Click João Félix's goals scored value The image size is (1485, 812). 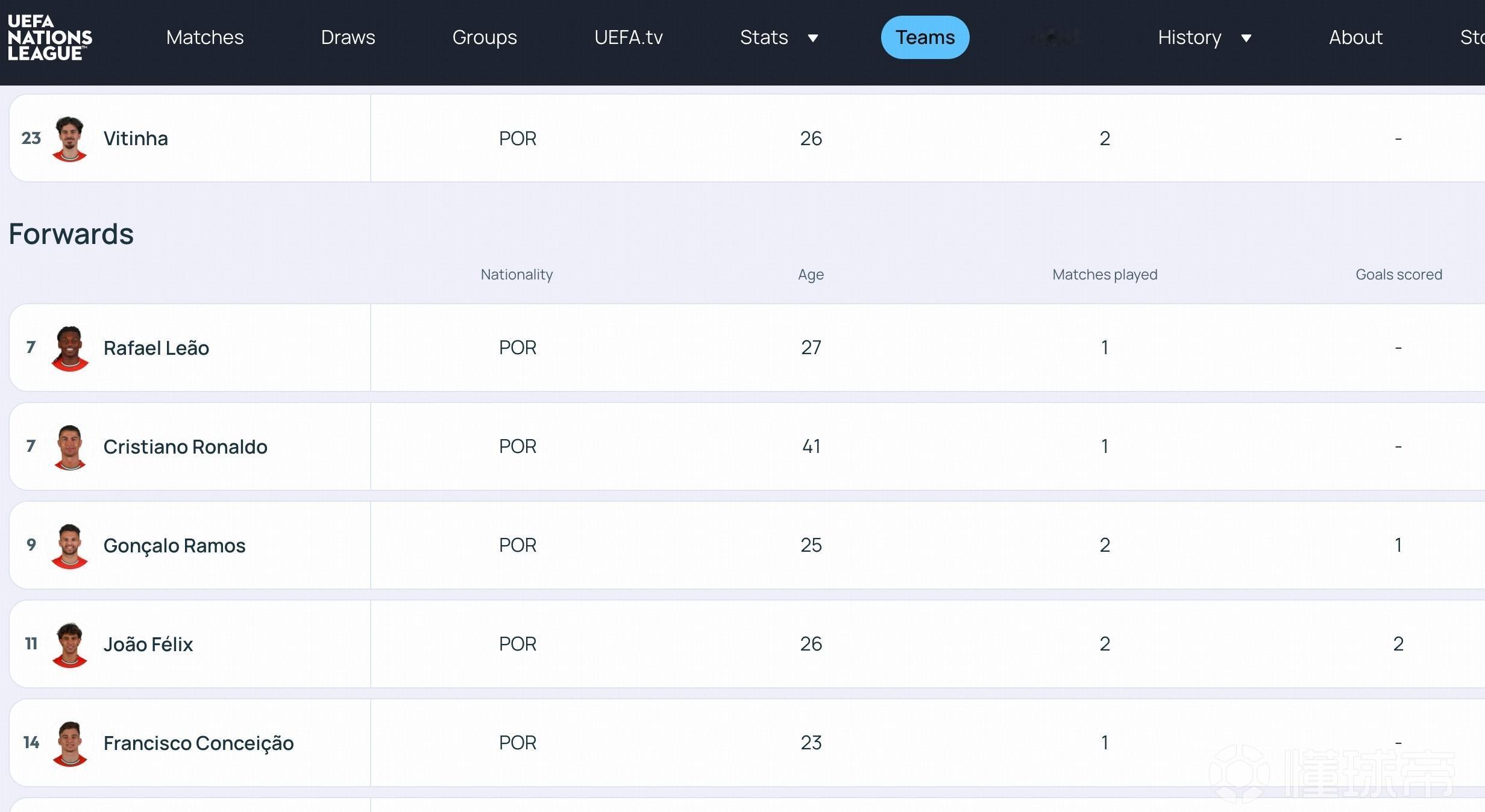(1398, 644)
